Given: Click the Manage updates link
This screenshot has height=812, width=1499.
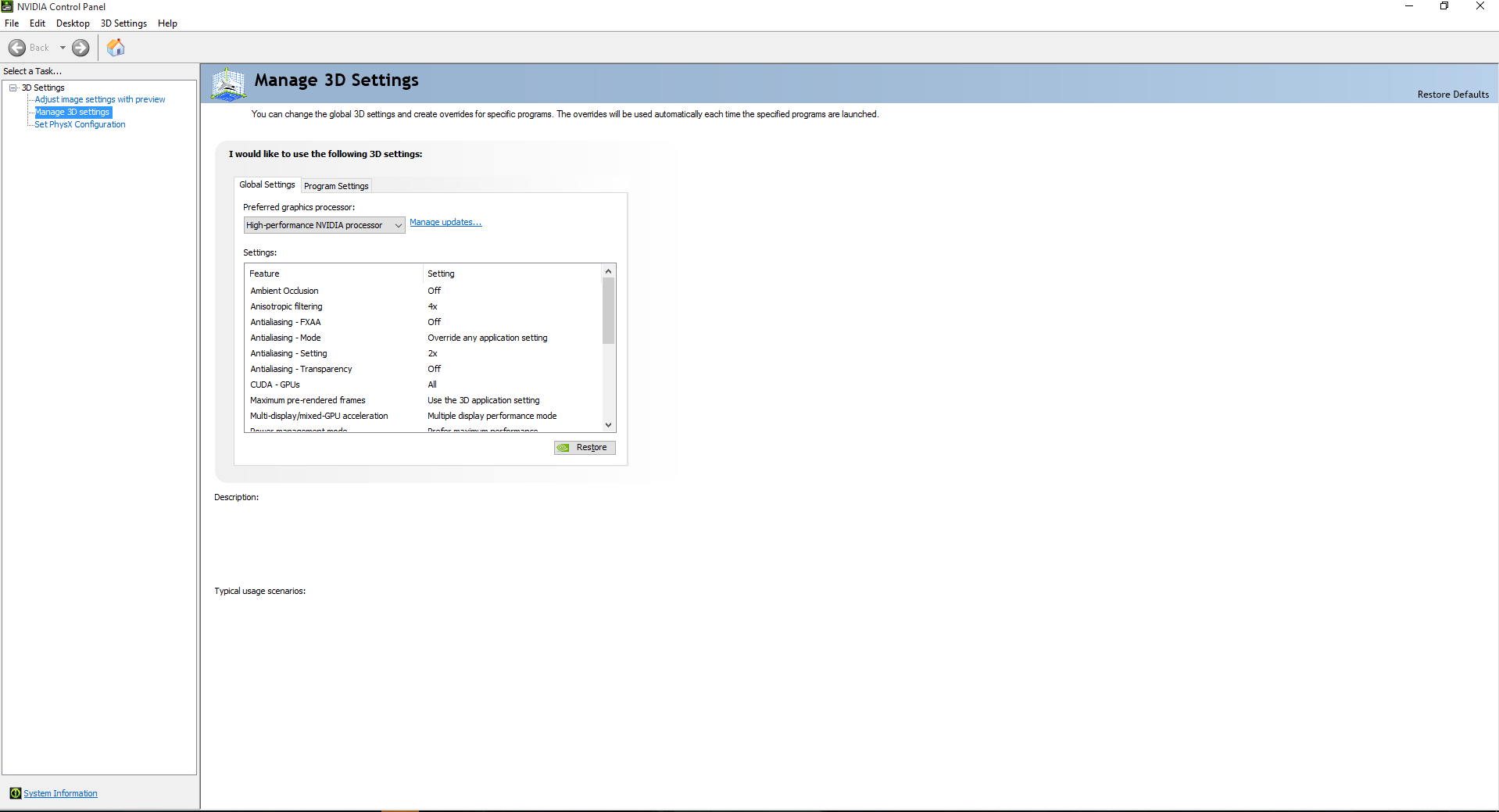Looking at the screenshot, I should [445, 222].
